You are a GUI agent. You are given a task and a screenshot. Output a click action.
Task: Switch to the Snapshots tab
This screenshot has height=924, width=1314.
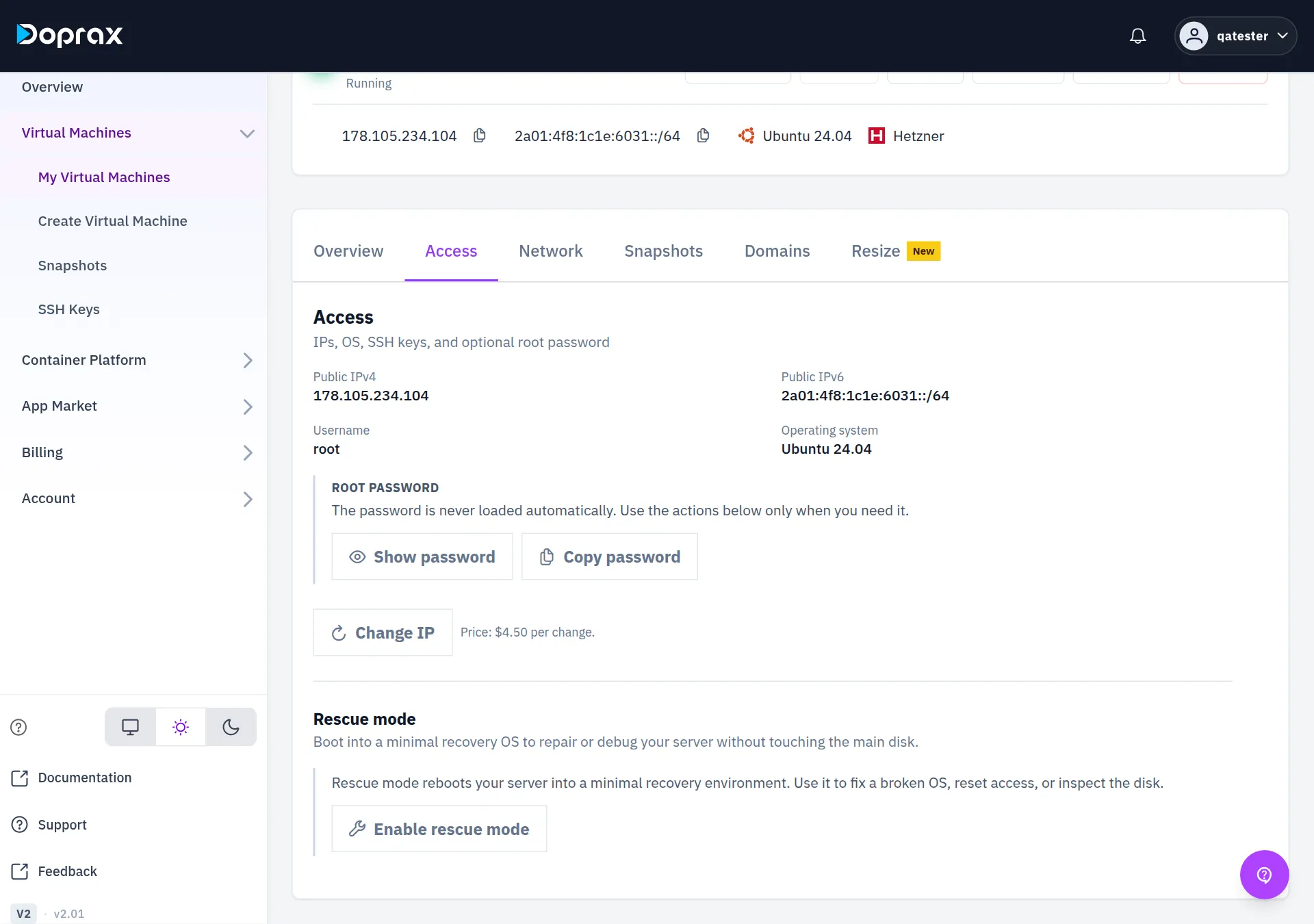[x=663, y=251]
